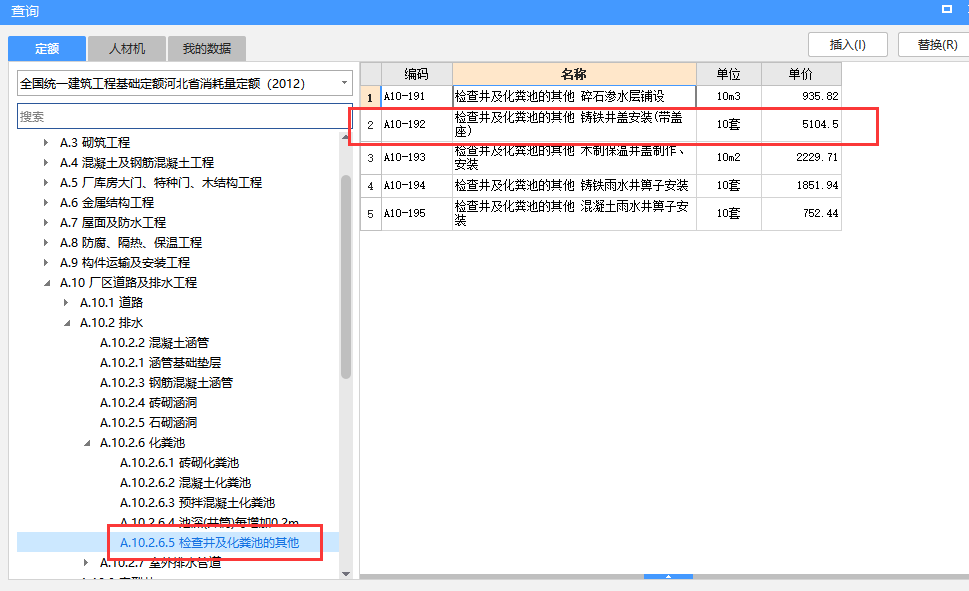Image resolution: width=969 pixels, height=591 pixels.
Task: Expand the A.4 混凝土及钢筋混凝土工程 node
Action: point(46,163)
